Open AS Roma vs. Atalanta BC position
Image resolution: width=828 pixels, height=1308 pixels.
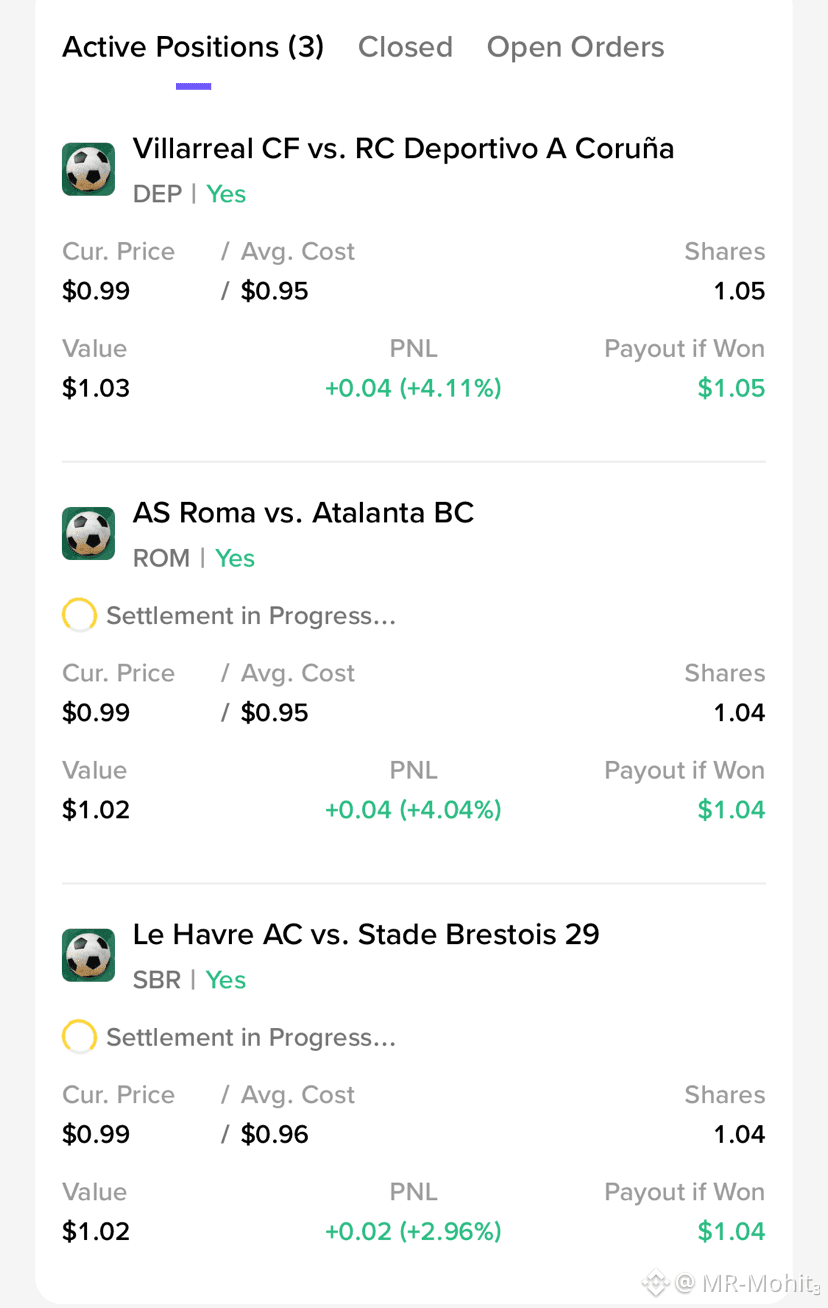pos(303,513)
